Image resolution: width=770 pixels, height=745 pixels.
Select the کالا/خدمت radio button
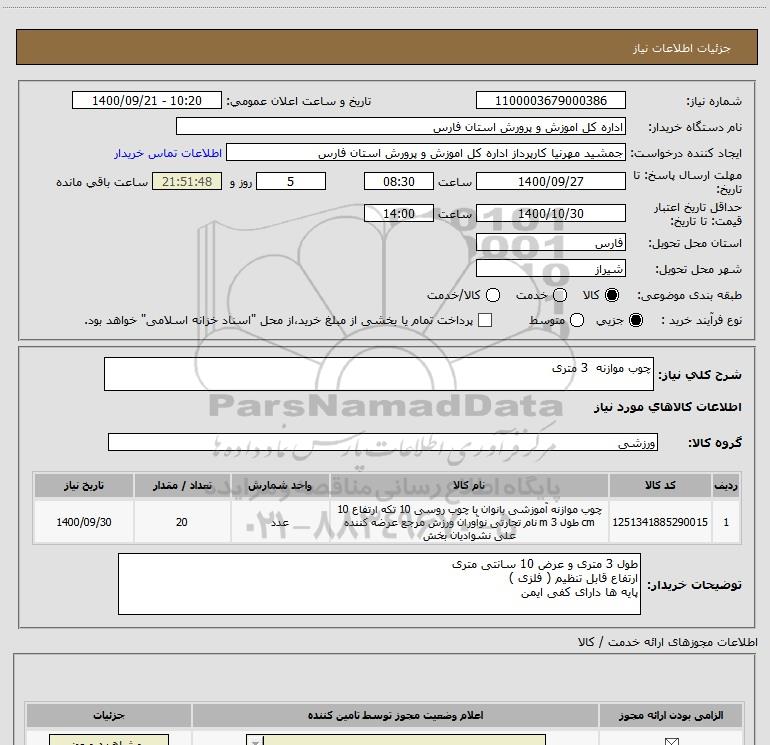tap(493, 295)
